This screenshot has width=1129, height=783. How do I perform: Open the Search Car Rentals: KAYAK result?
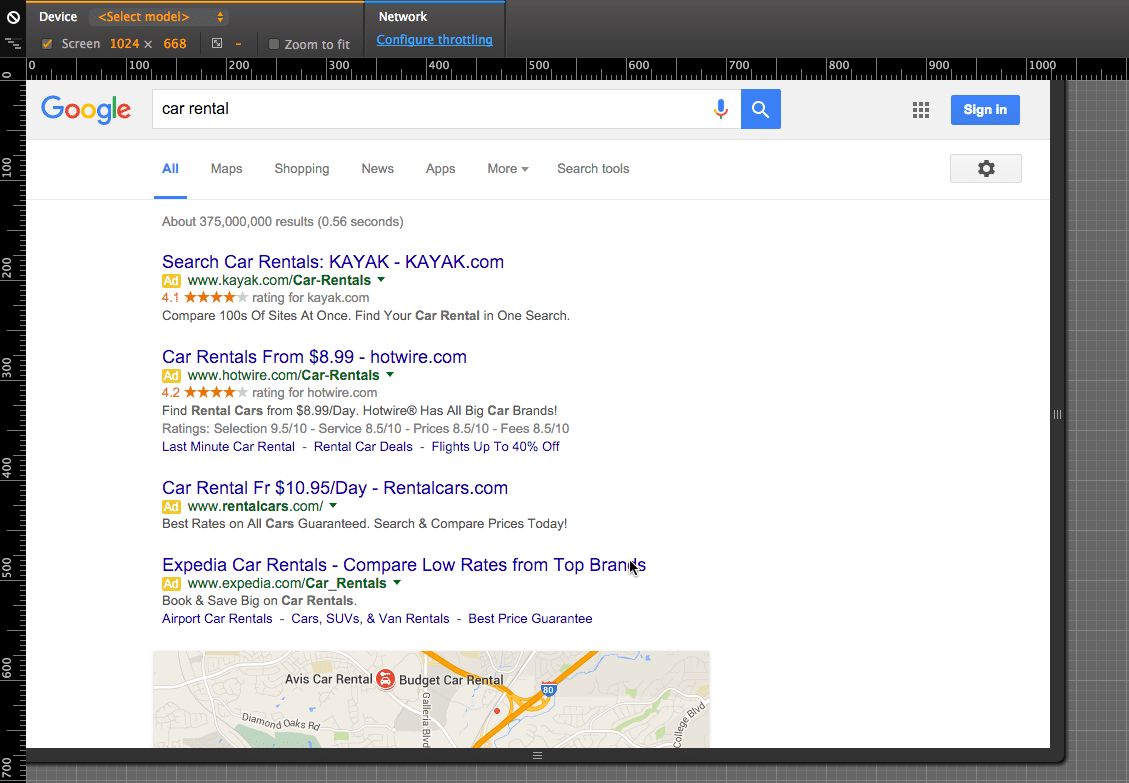coord(333,261)
